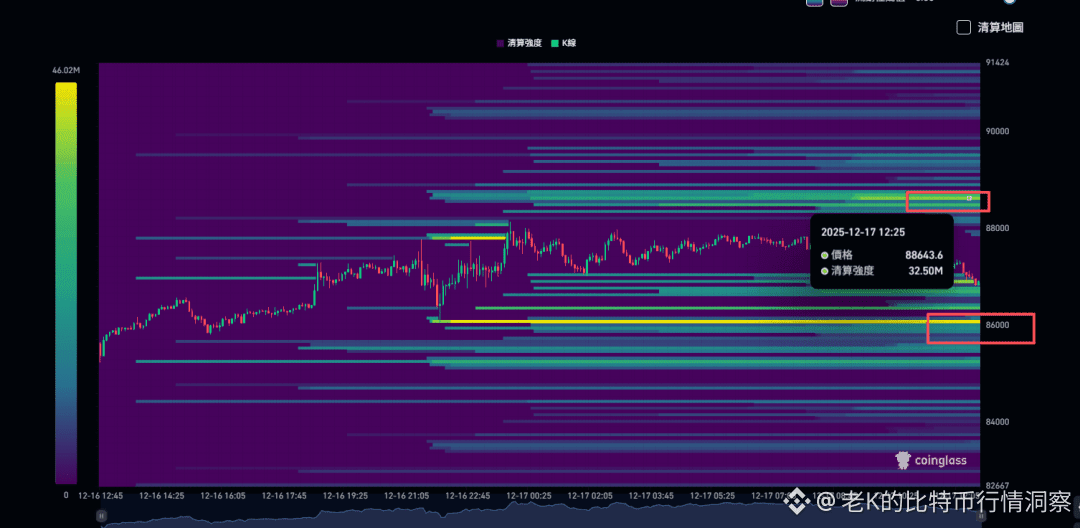Click the 12-16 17:45 time axis label
1080x528 pixels.
[x=285, y=495]
